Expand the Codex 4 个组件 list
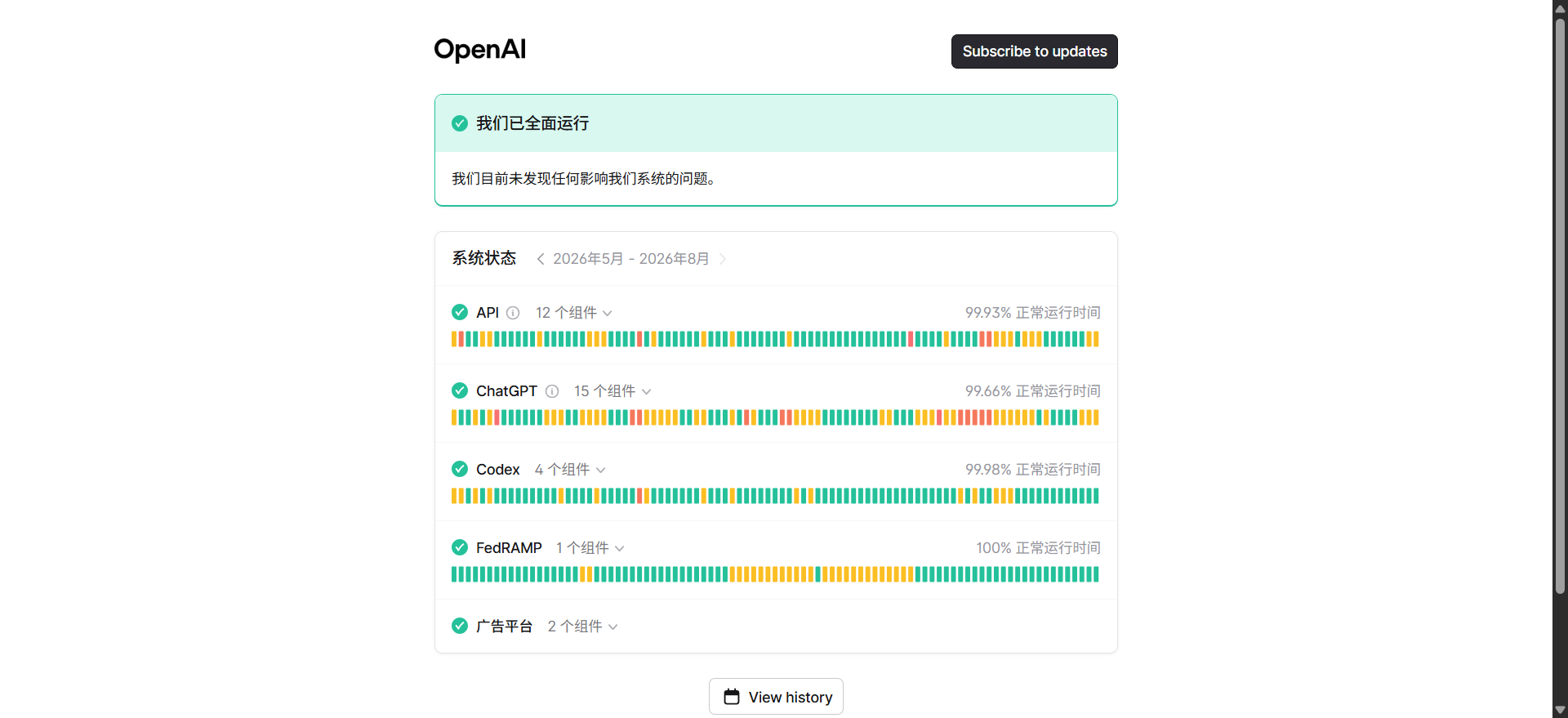 coord(570,470)
